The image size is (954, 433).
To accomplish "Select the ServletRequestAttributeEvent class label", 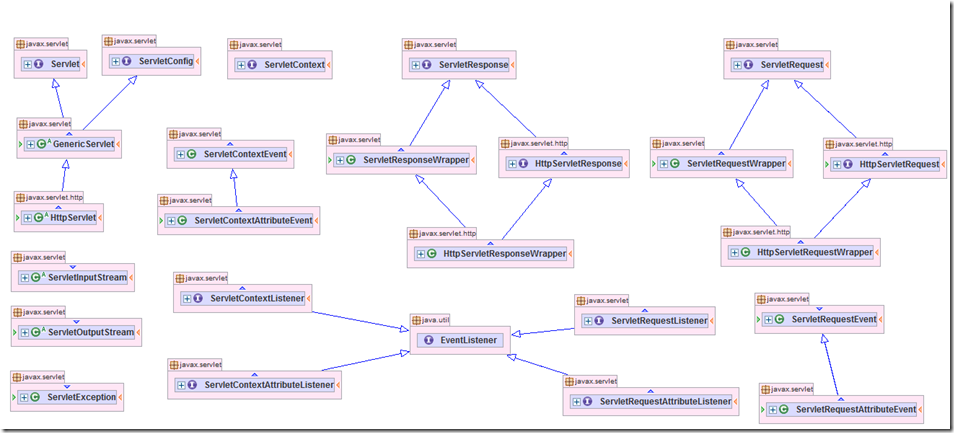I will (855, 410).
